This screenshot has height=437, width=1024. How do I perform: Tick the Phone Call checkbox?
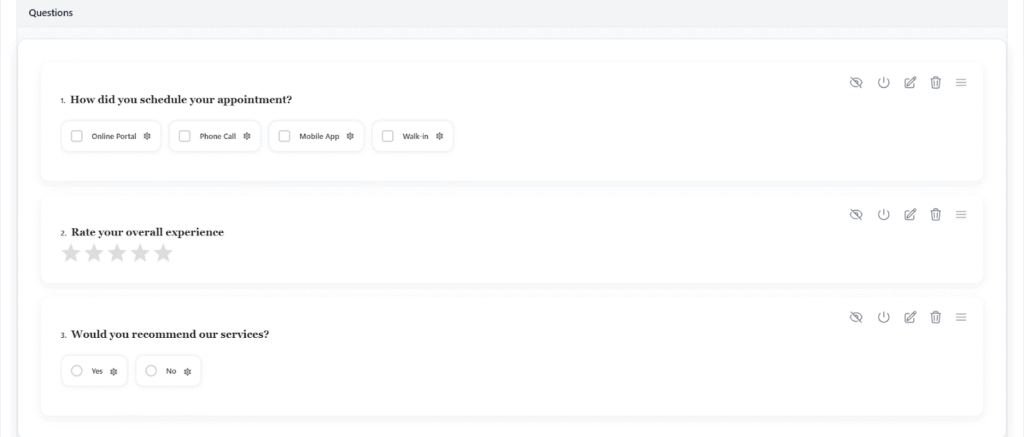[x=185, y=136]
